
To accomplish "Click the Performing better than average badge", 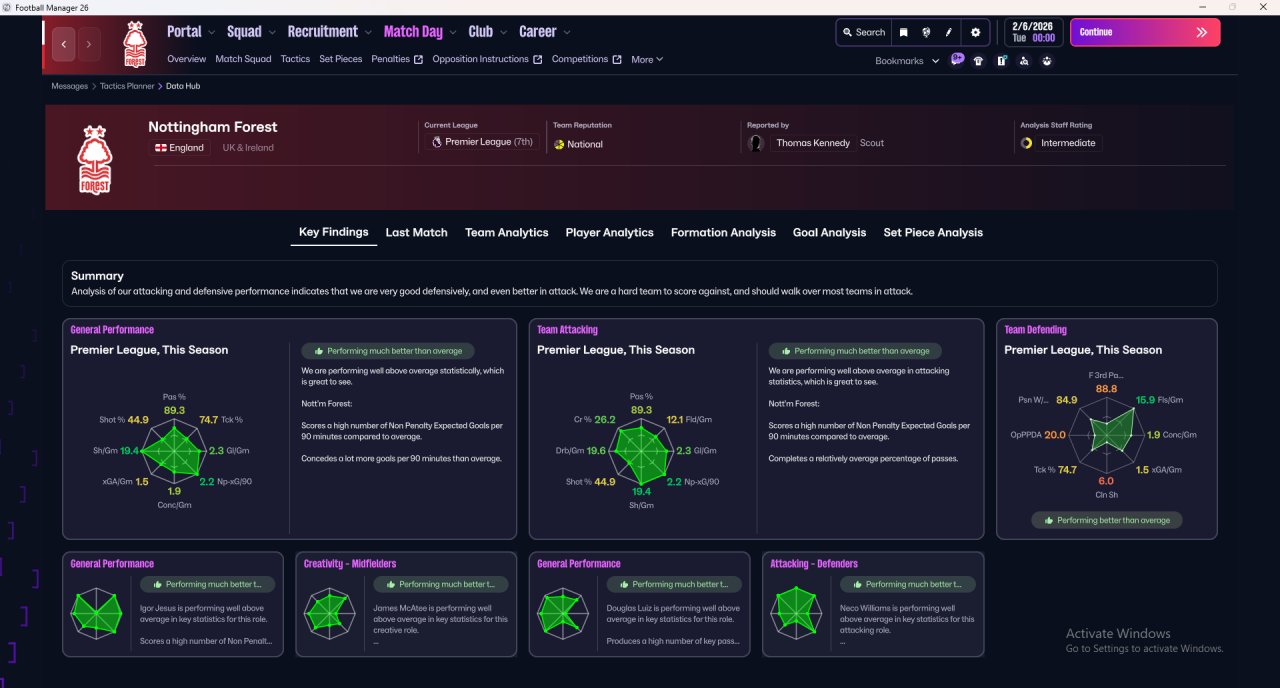I will (1107, 520).
